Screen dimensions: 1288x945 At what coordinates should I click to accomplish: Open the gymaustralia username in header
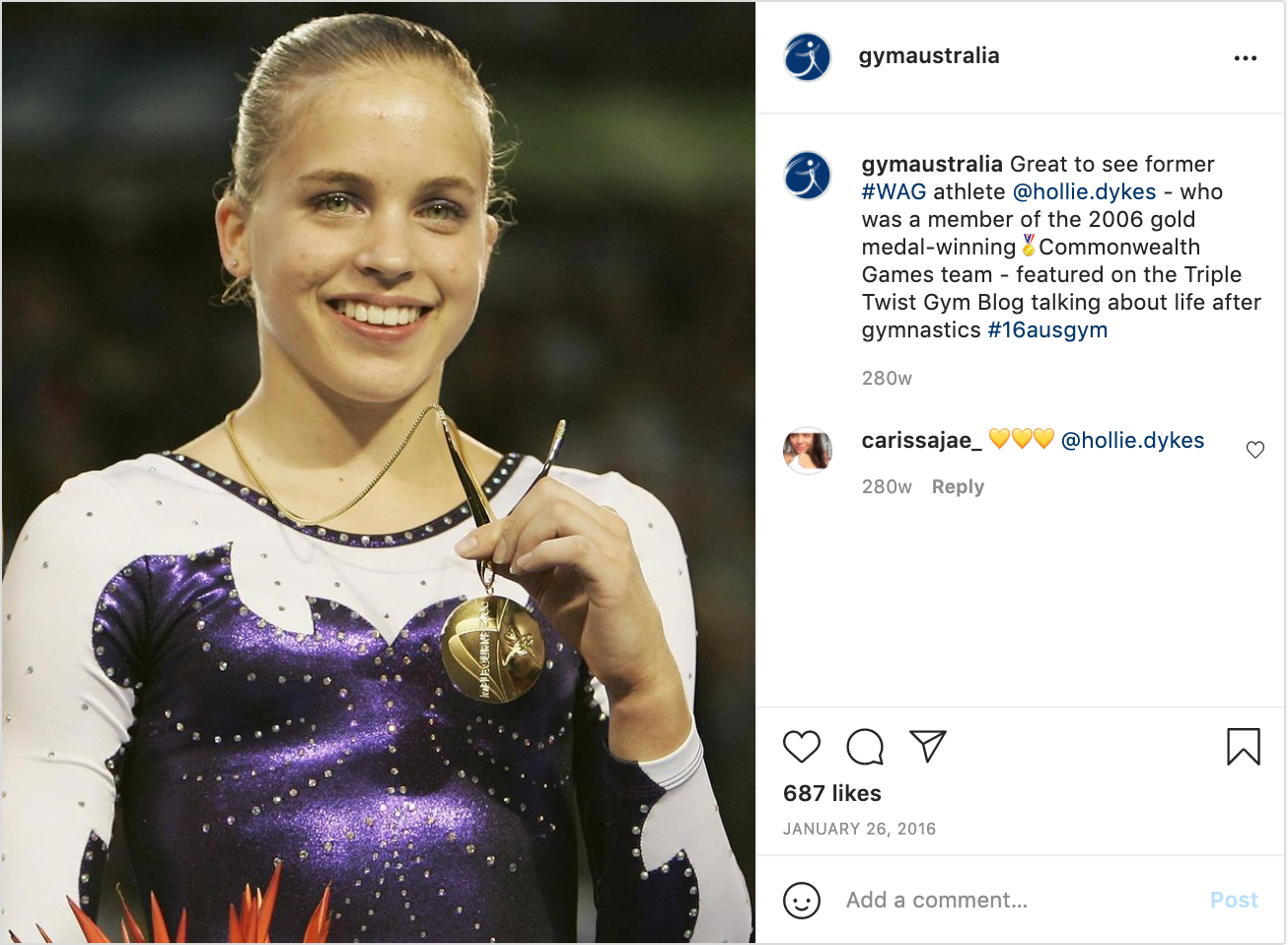[x=929, y=56]
